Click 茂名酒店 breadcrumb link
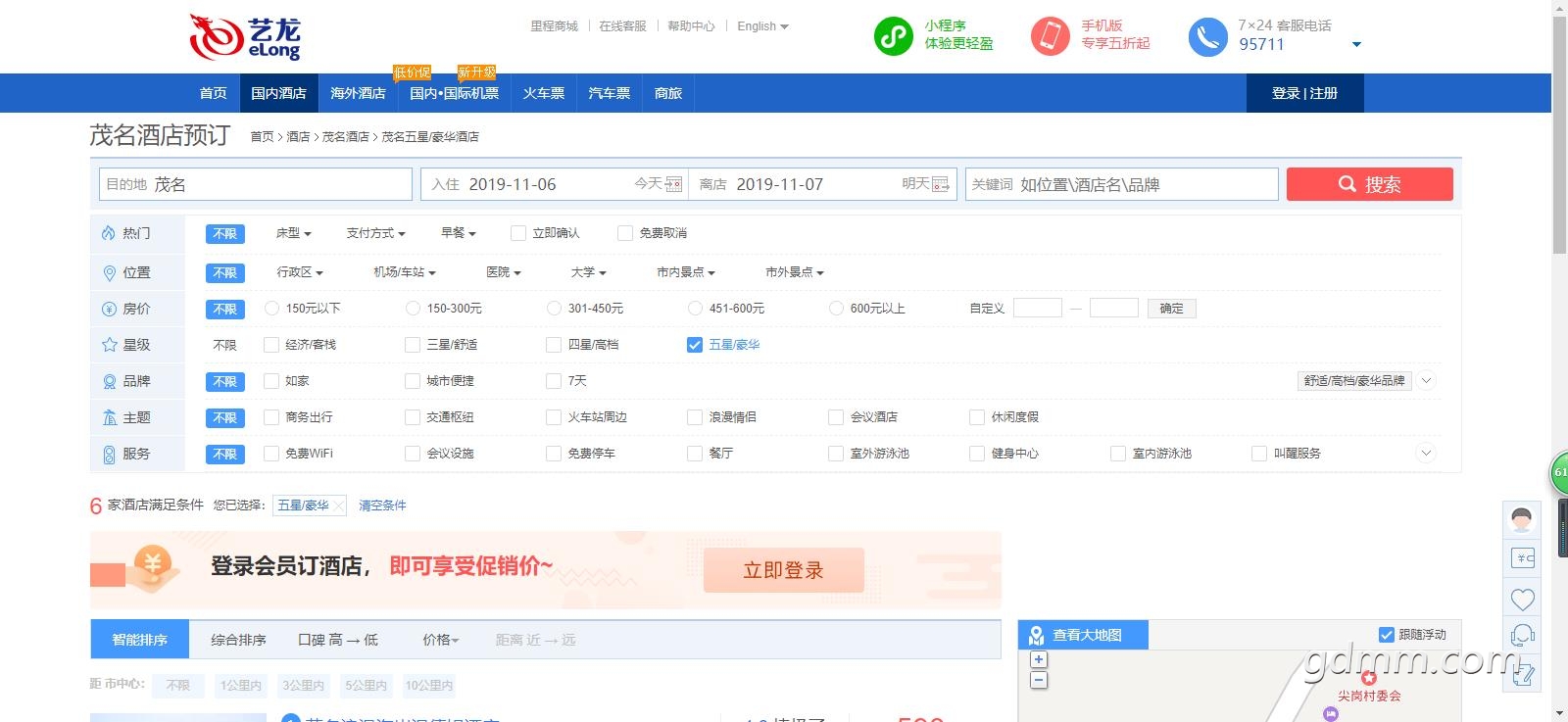This screenshot has width=1568, height=722. [346, 137]
